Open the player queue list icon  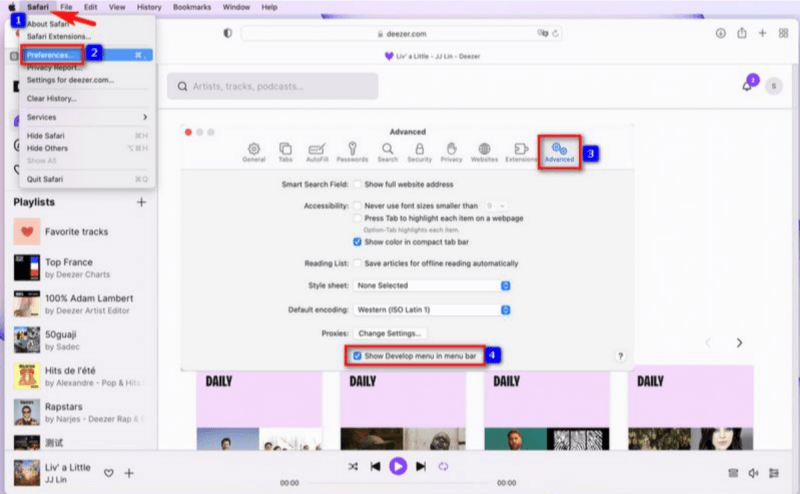[733, 473]
